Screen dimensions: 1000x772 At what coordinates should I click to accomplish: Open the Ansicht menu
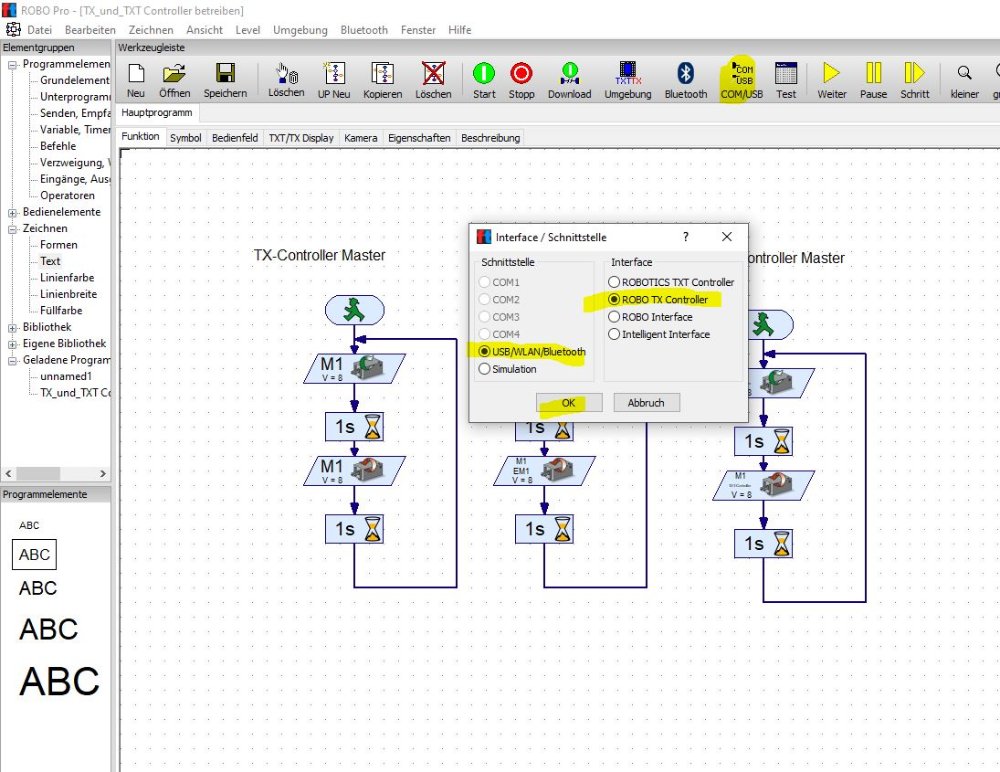(204, 30)
